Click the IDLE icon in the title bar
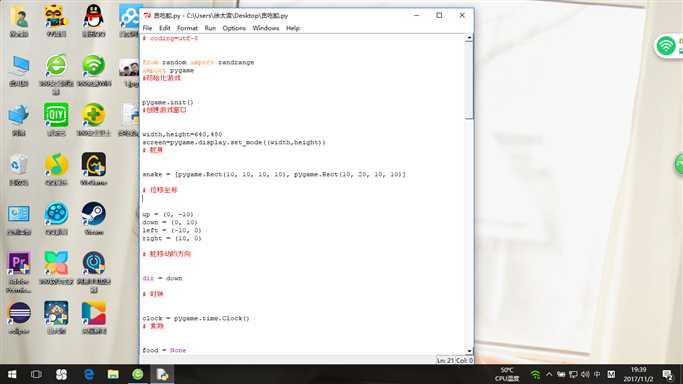 click(147, 15)
